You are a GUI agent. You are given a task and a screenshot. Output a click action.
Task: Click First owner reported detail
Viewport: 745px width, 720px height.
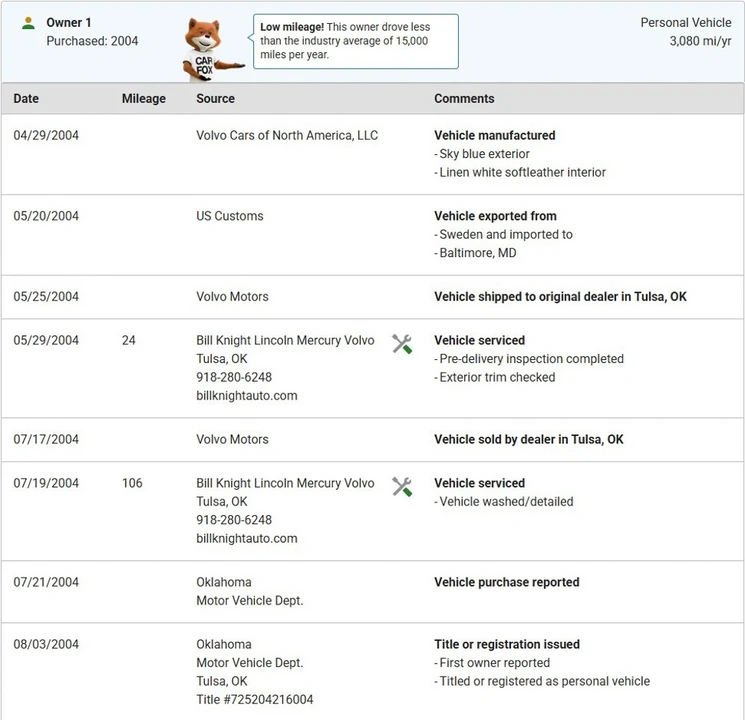pyautogui.click(x=492, y=662)
